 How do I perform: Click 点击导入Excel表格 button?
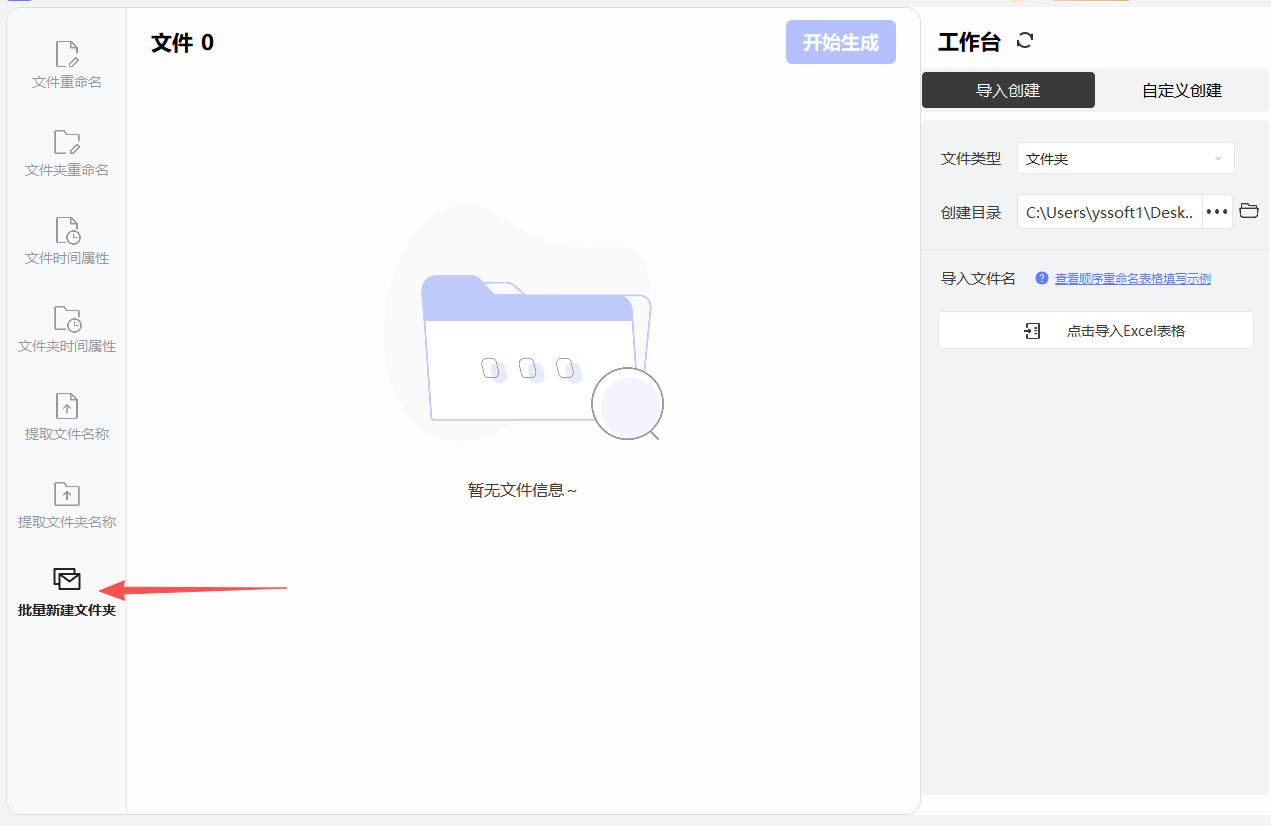tap(1096, 330)
